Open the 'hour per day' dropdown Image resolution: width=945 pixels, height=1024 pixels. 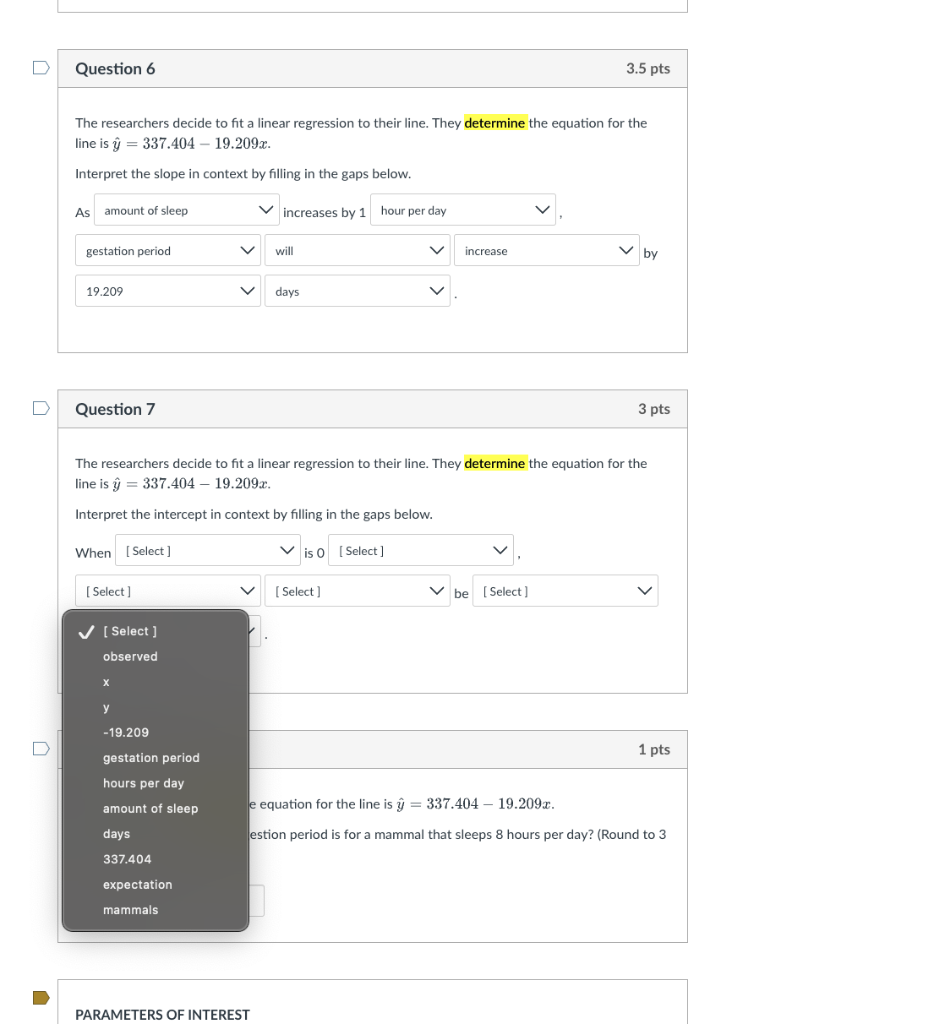(x=463, y=210)
